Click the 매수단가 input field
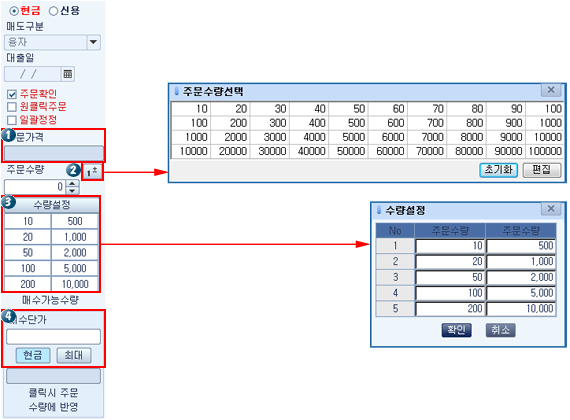The image size is (570, 420). click(x=53, y=337)
